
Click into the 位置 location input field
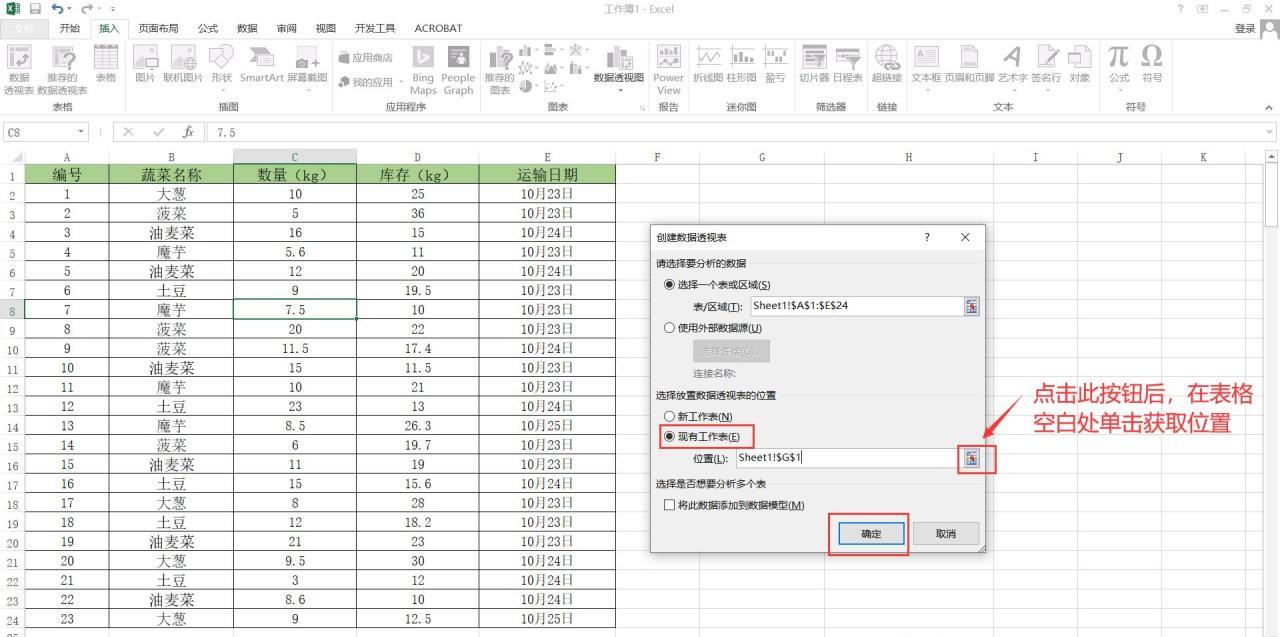pos(849,458)
